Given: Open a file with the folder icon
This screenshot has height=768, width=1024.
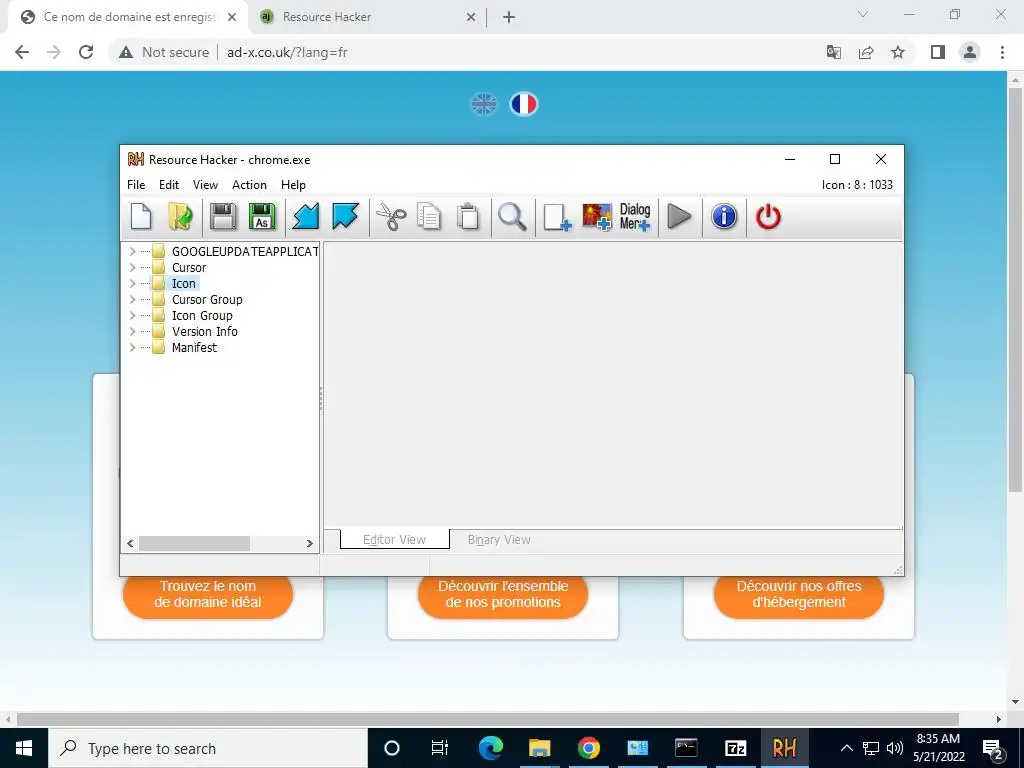Looking at the screenshot, I should click(180, 217).
